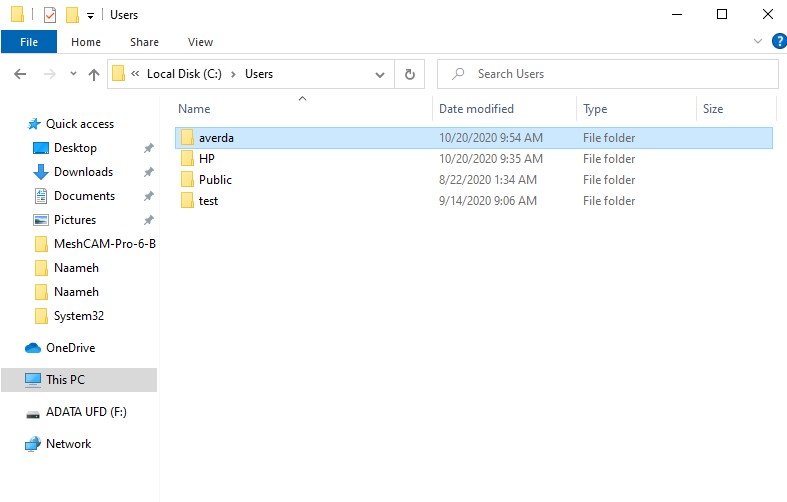Switch to the Share ribbon tab

[144, 42]
